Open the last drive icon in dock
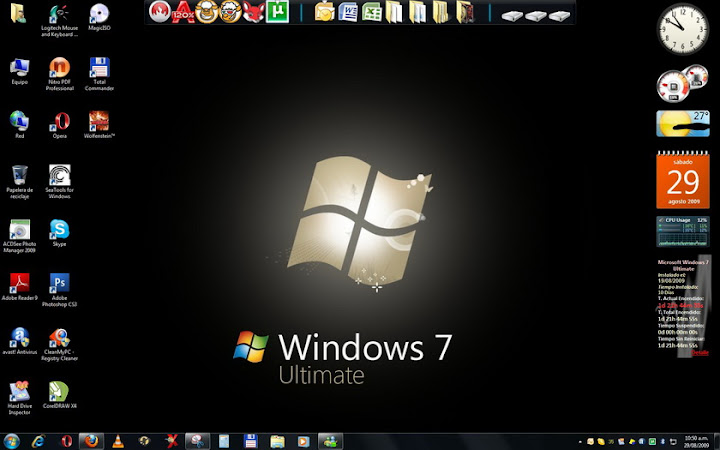The width and height of the screenshot is (720, 450). (x=559, y=16)
